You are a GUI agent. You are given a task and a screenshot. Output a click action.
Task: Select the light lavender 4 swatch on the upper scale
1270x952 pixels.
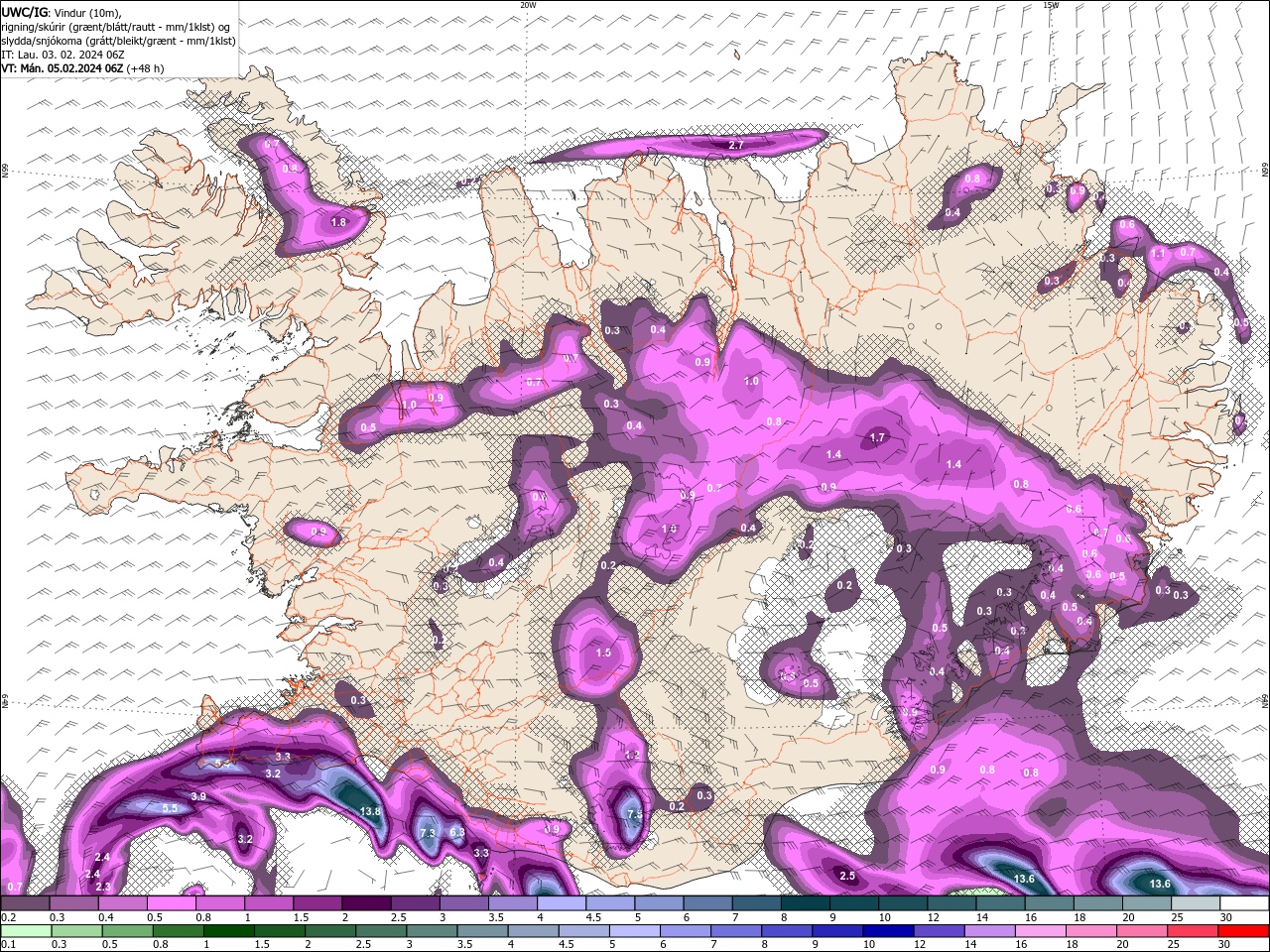[x=562, y=903]
